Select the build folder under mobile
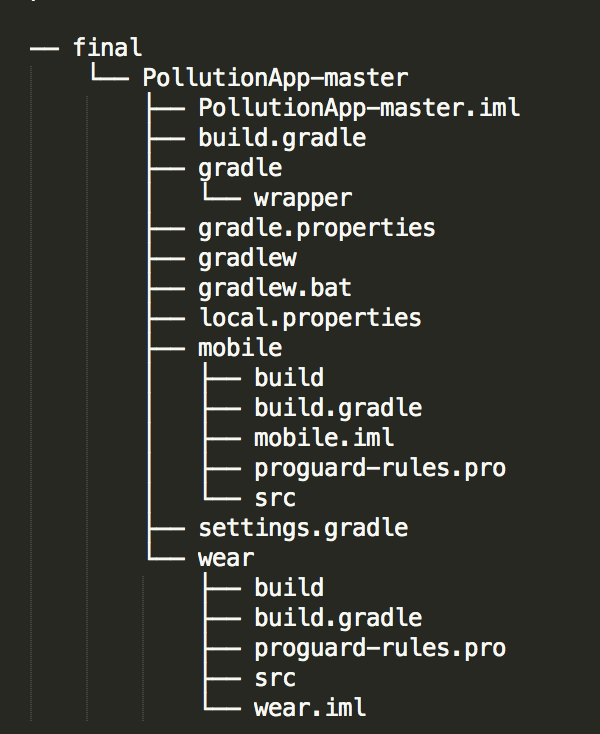This screenshot has width=600, height=734. pos(289,378)
